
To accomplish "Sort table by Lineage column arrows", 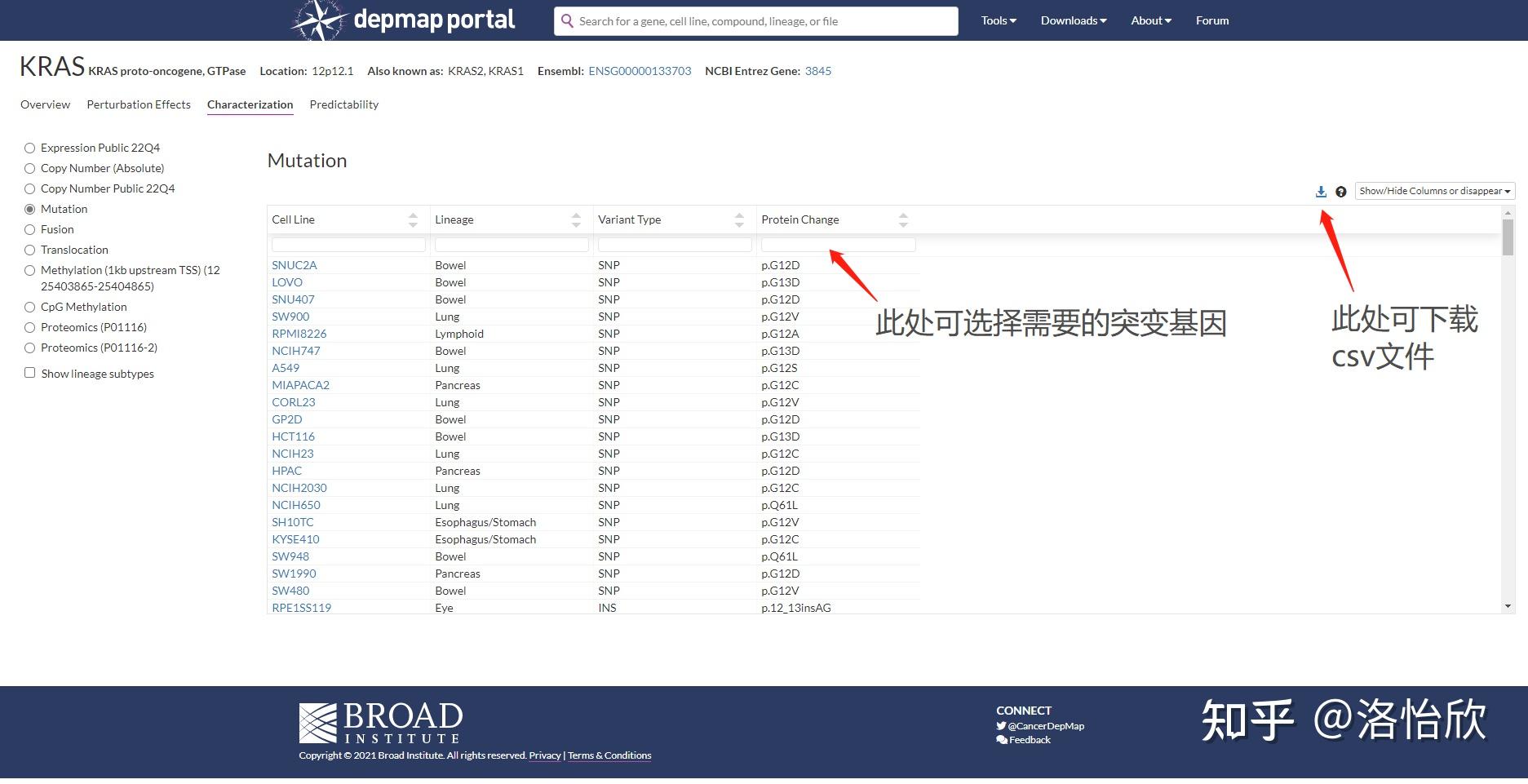I will (x=576, y=219).
